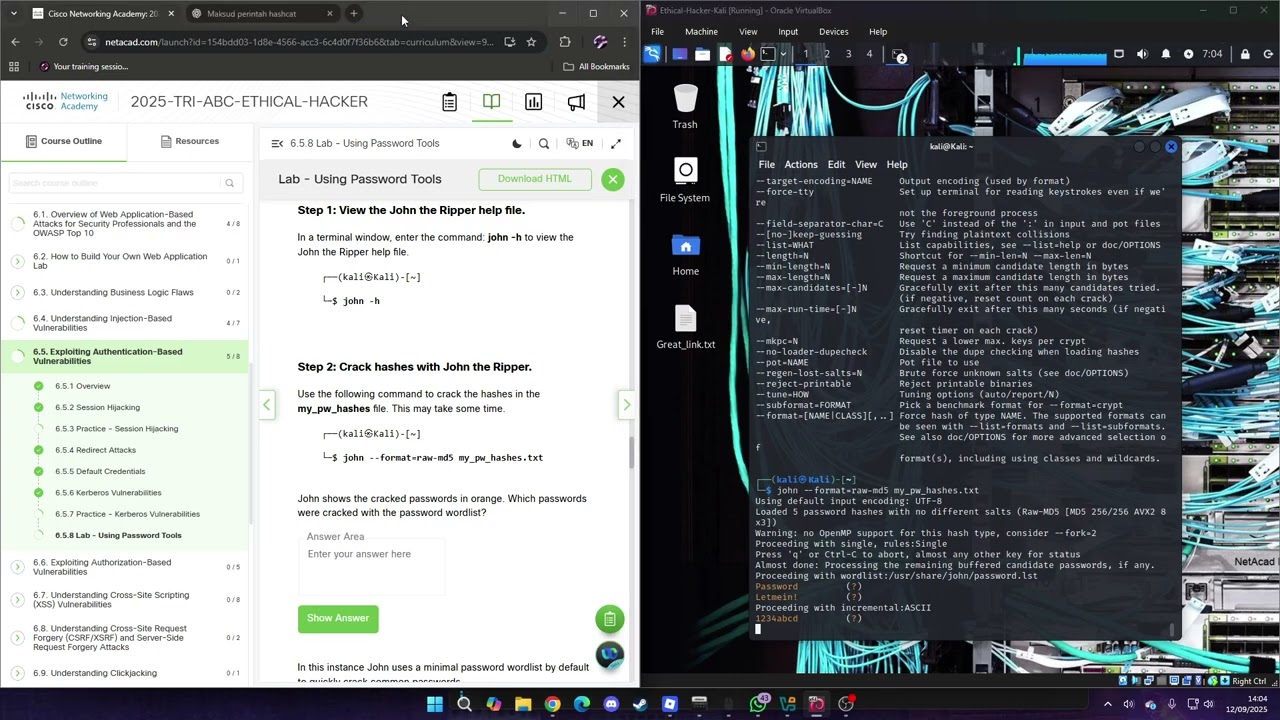This screenshot has height=720, width=1280.
Task: Open VirtualBox Devices menu
Action: 833,32
